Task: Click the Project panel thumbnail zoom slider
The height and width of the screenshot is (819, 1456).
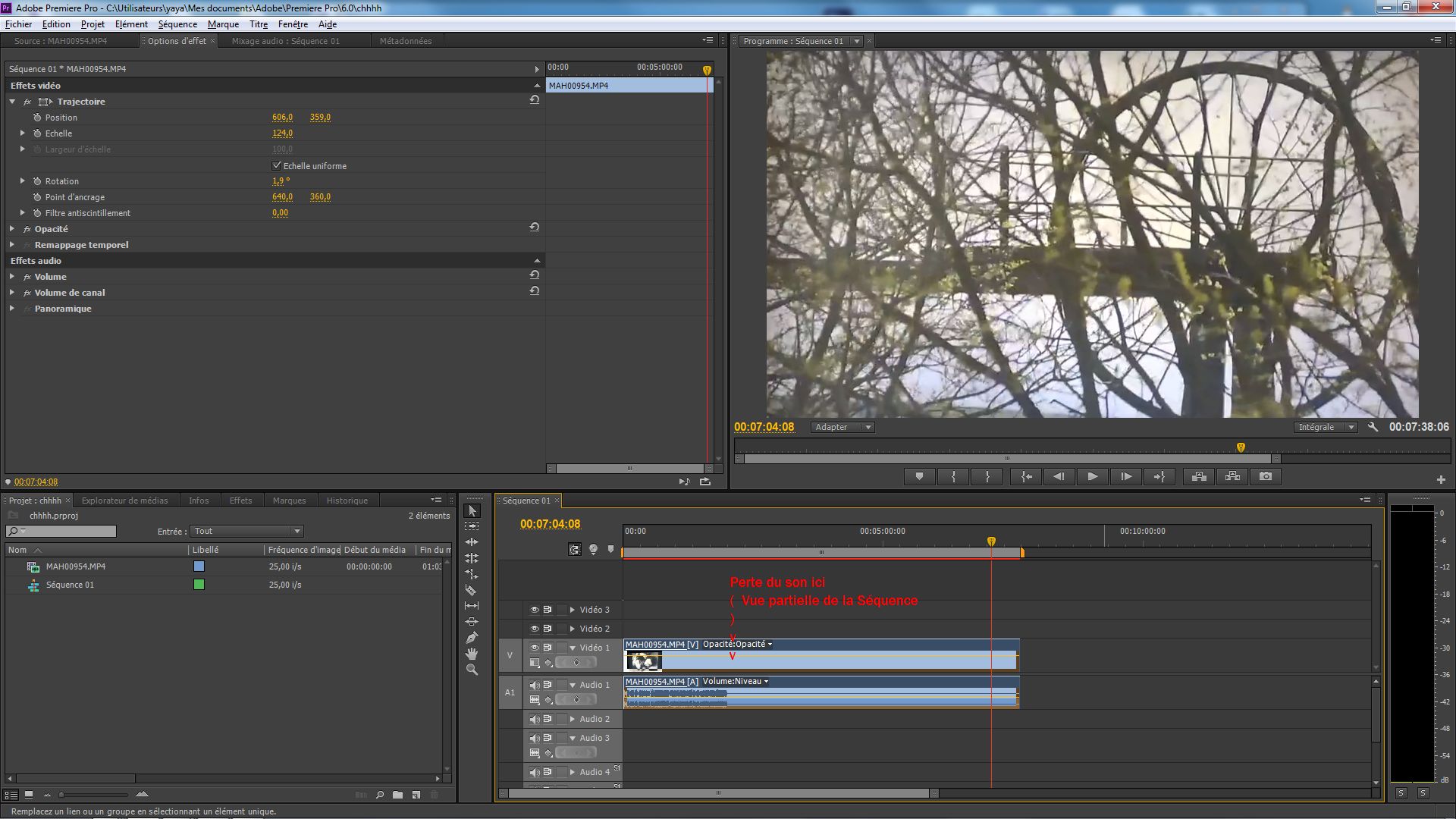Action: [95, 795]
